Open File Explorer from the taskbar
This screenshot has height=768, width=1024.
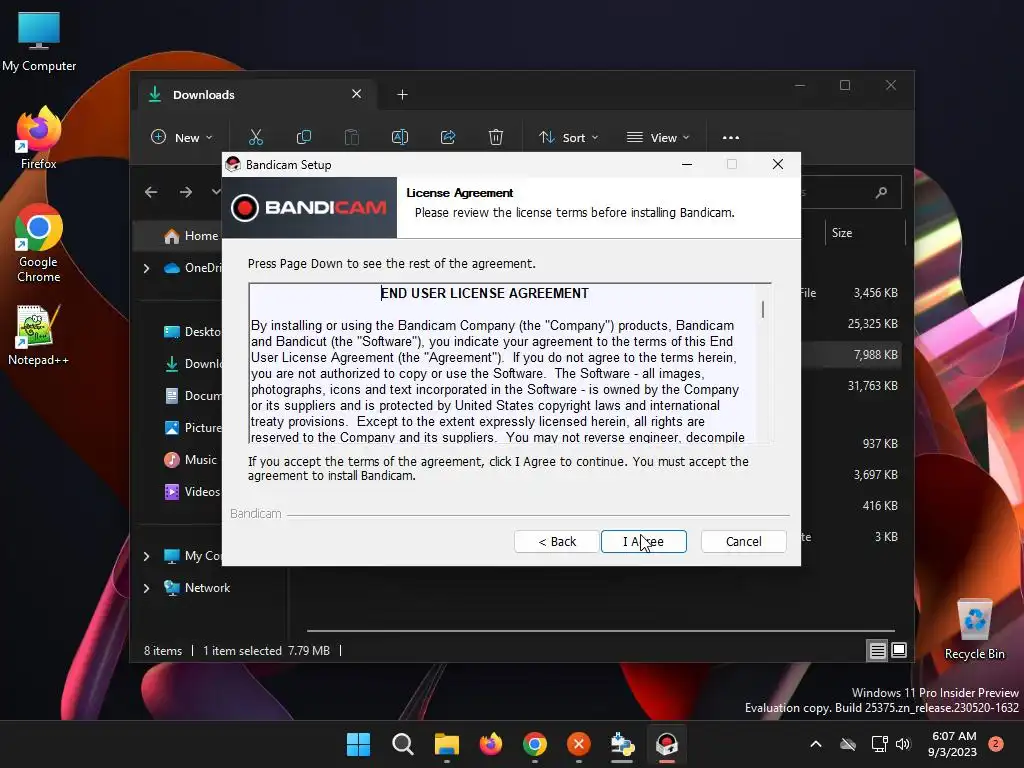tap(447, 744)
